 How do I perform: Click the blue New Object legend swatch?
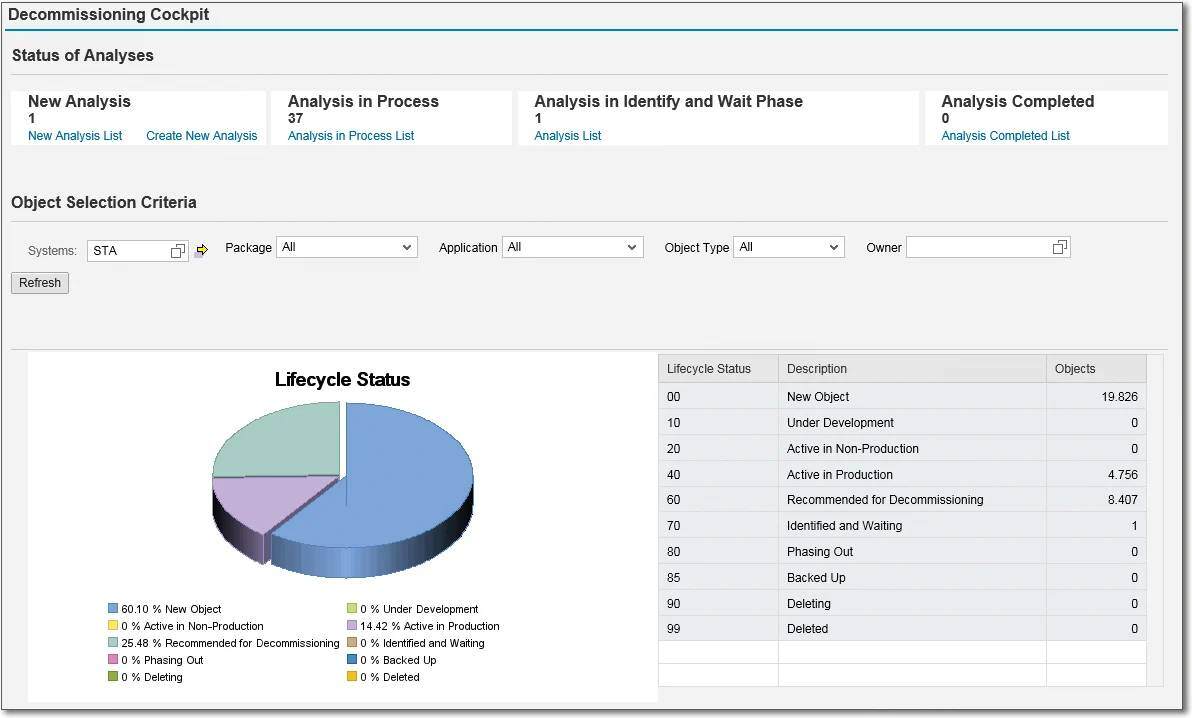coord(112,608)
